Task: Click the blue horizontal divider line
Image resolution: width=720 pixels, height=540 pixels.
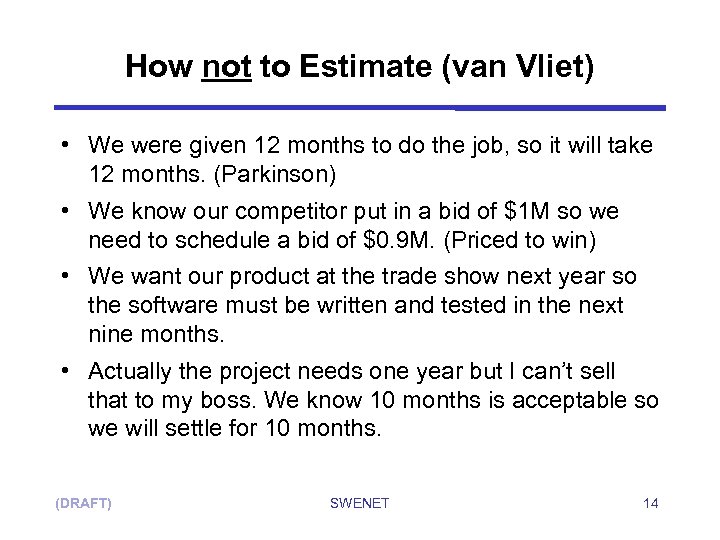Action: [360, 107]
